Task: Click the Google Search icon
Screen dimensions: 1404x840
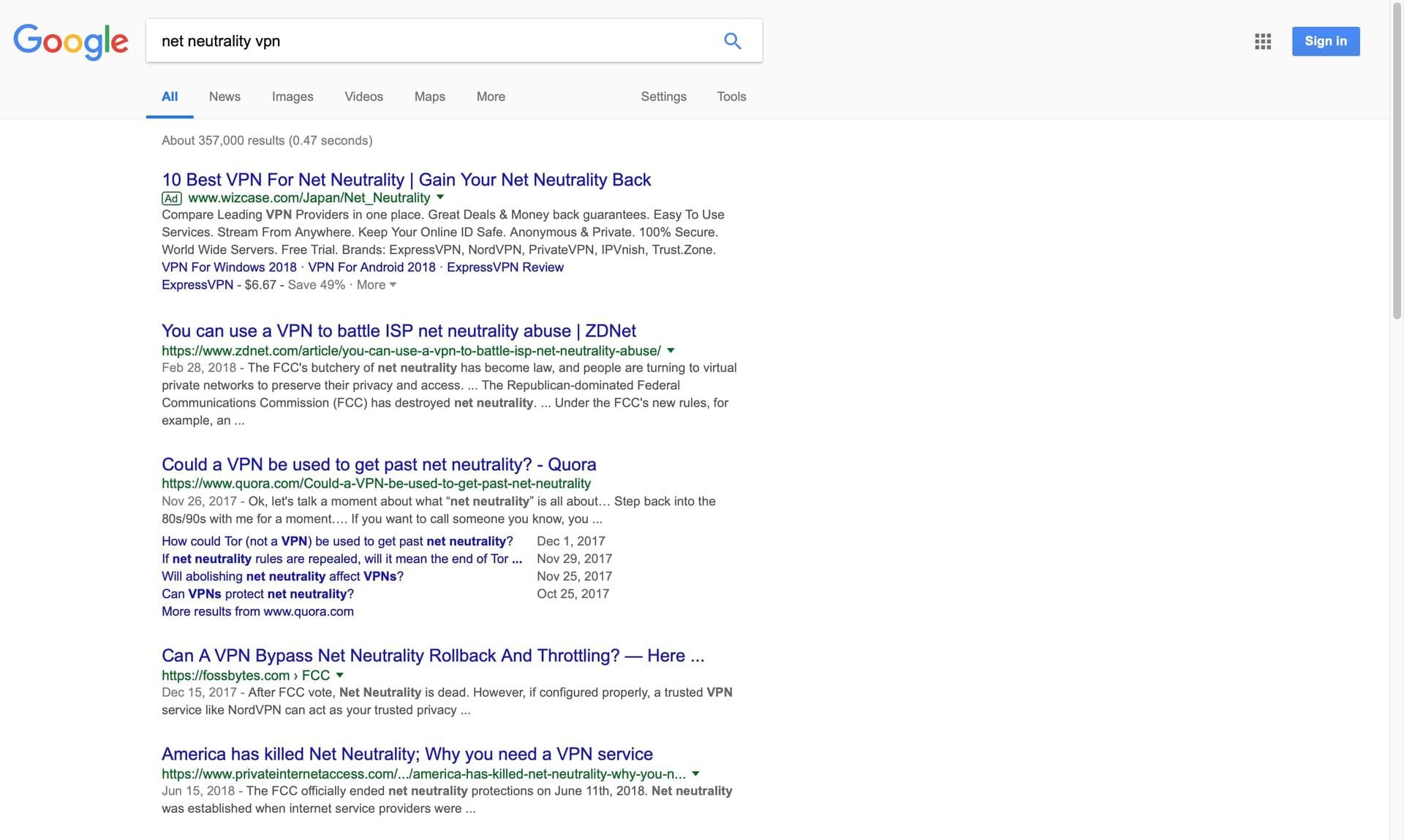Action: click(x=731, y=40)
